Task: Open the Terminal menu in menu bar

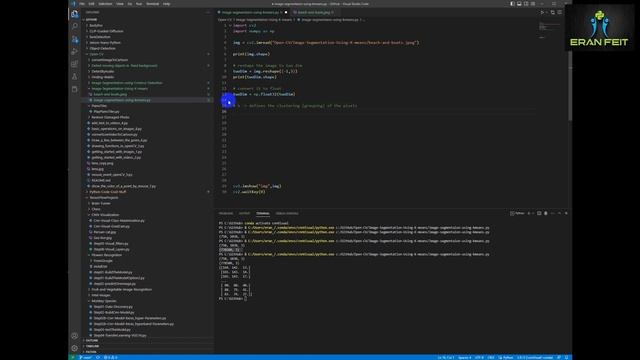Action: point(153,4)
